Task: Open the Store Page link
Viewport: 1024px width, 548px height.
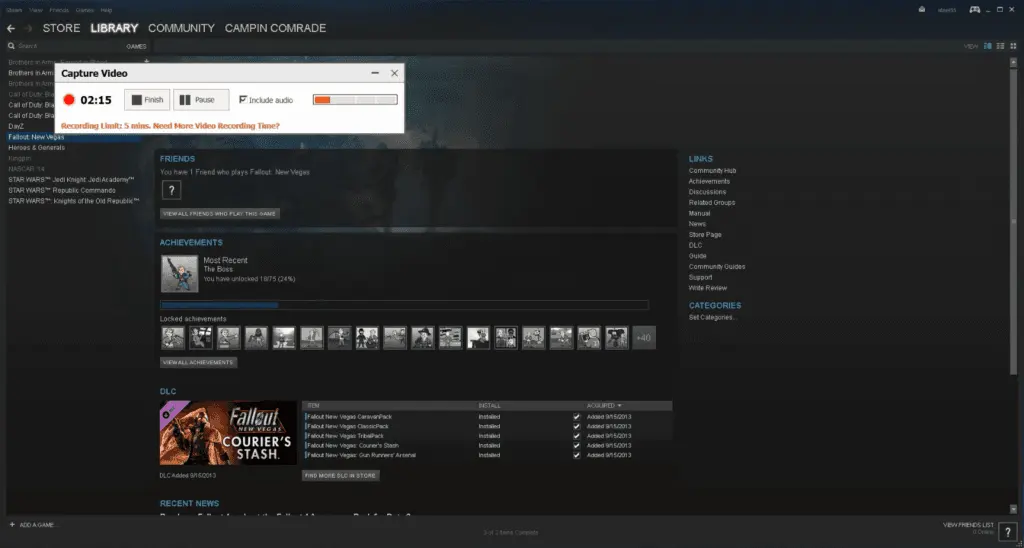Action: (705, 234)
